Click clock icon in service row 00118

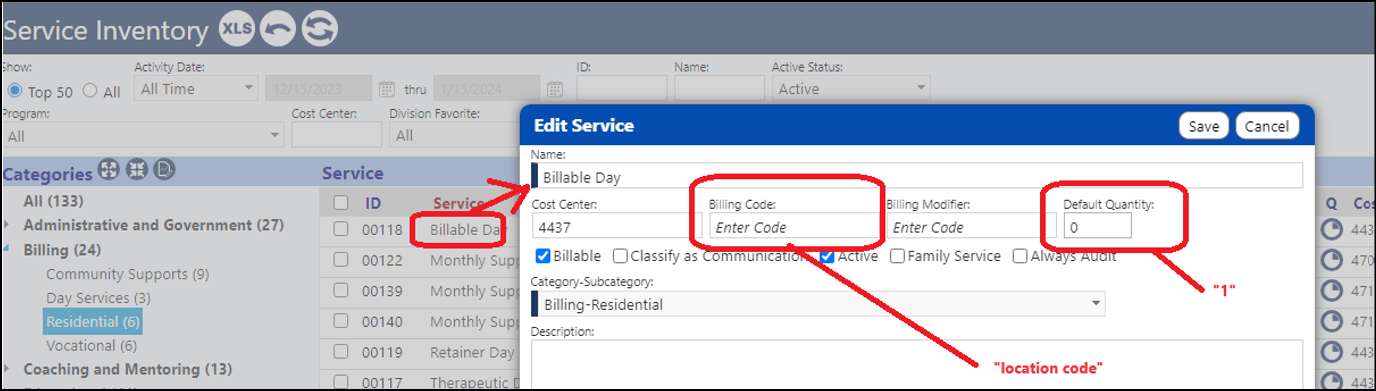coord(1332,231)
